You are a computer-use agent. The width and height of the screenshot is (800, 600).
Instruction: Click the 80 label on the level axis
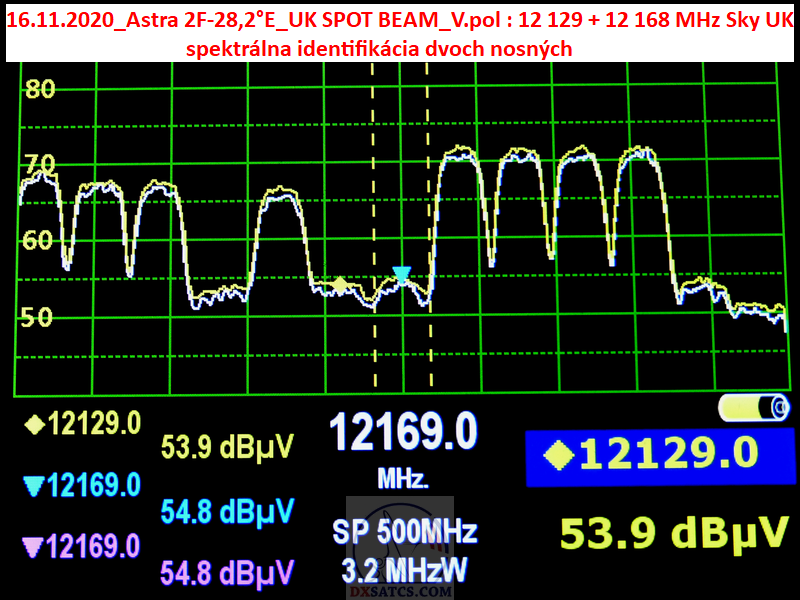pos(40,90)
